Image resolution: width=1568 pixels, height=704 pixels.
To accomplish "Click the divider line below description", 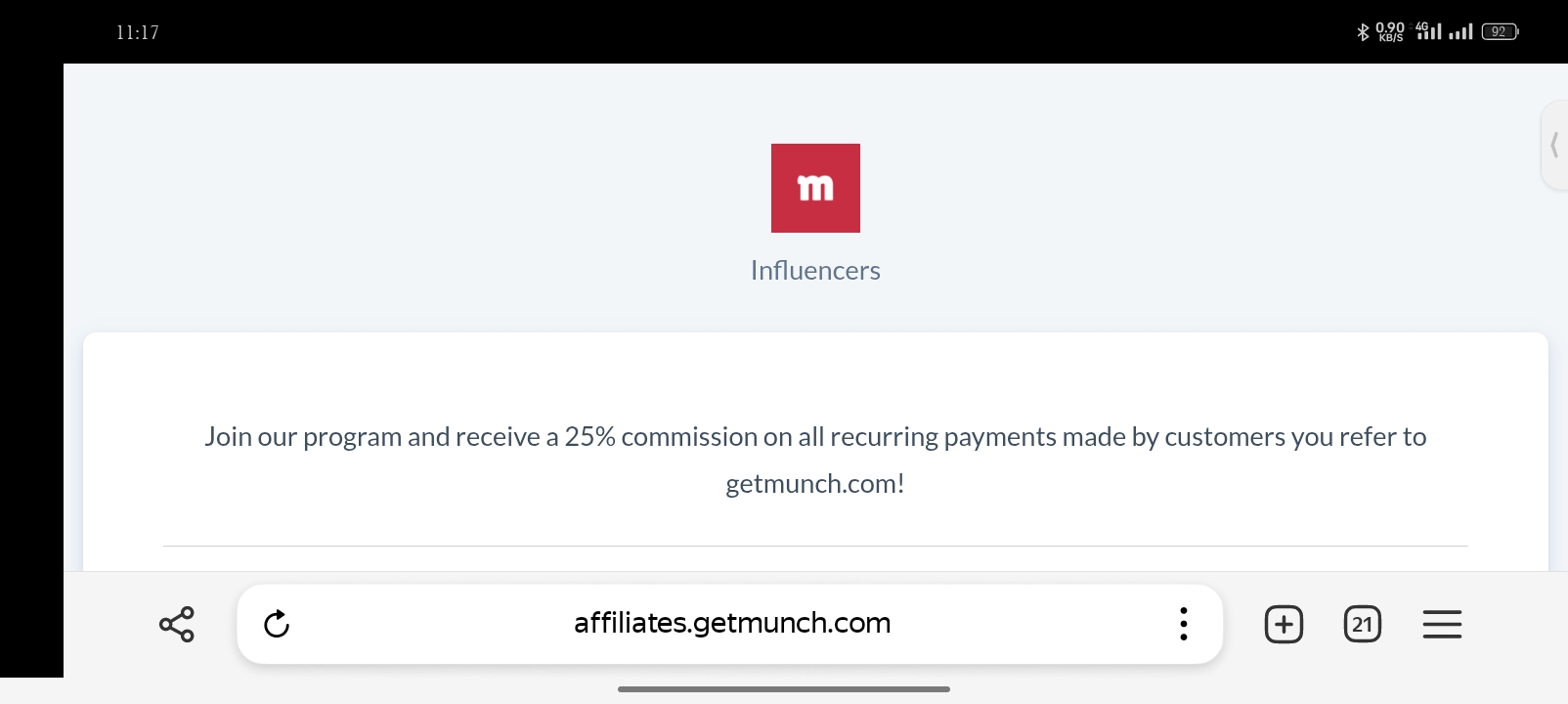I will (x=815, y=546).
